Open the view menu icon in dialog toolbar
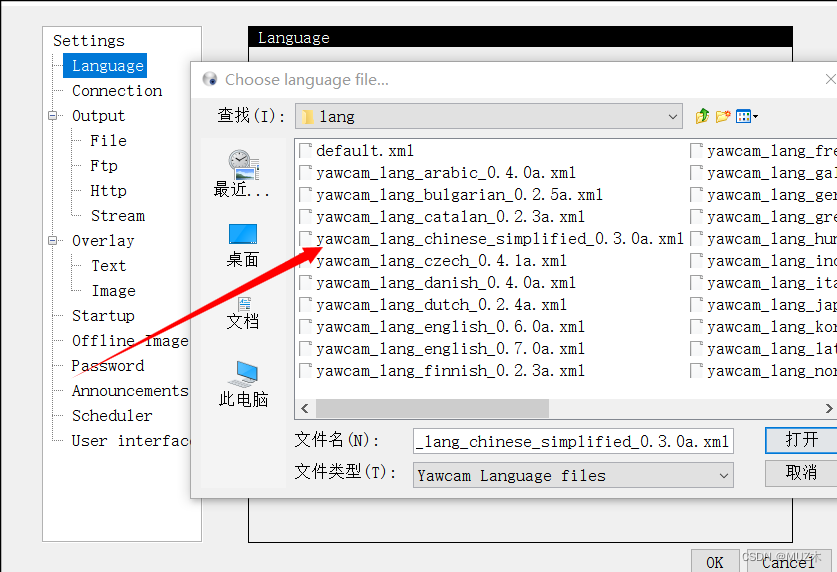The image size is (837, 572). (746, 116)
